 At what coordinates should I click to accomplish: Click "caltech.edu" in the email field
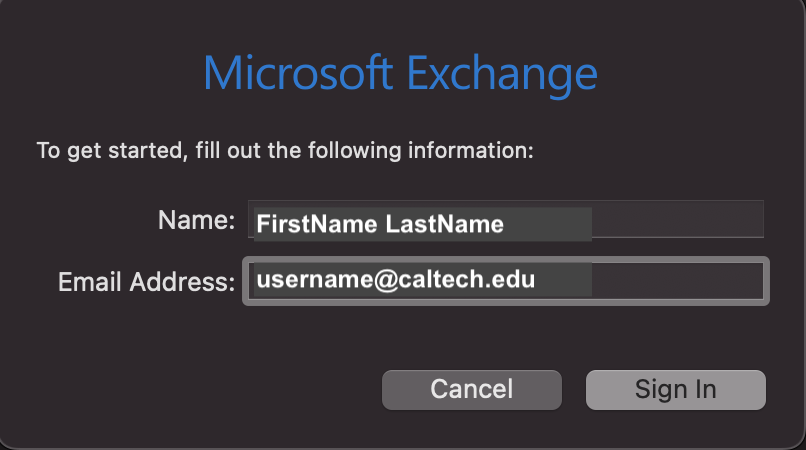click(476, 280)
